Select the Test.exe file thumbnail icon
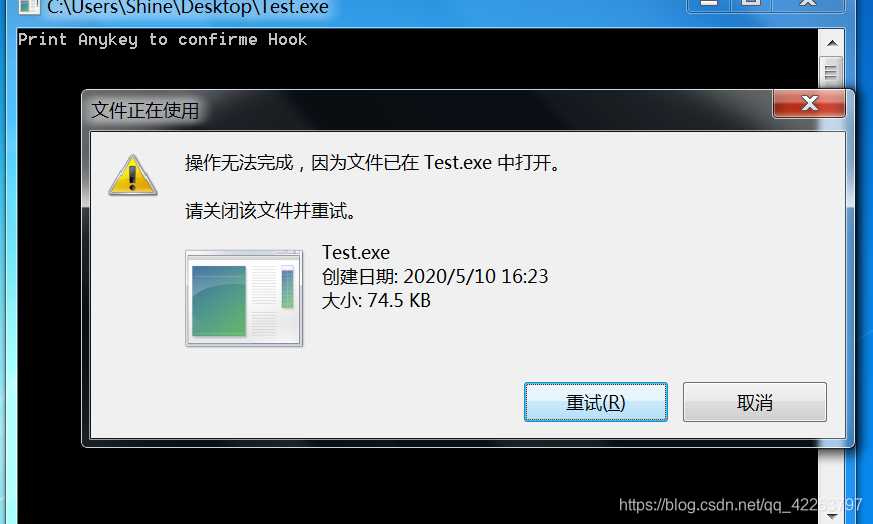 click(244, 298)
